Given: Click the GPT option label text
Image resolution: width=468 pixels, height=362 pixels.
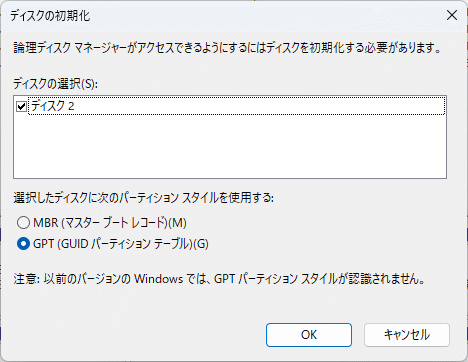Looking at the screenshot, I should tap(121, 244).
